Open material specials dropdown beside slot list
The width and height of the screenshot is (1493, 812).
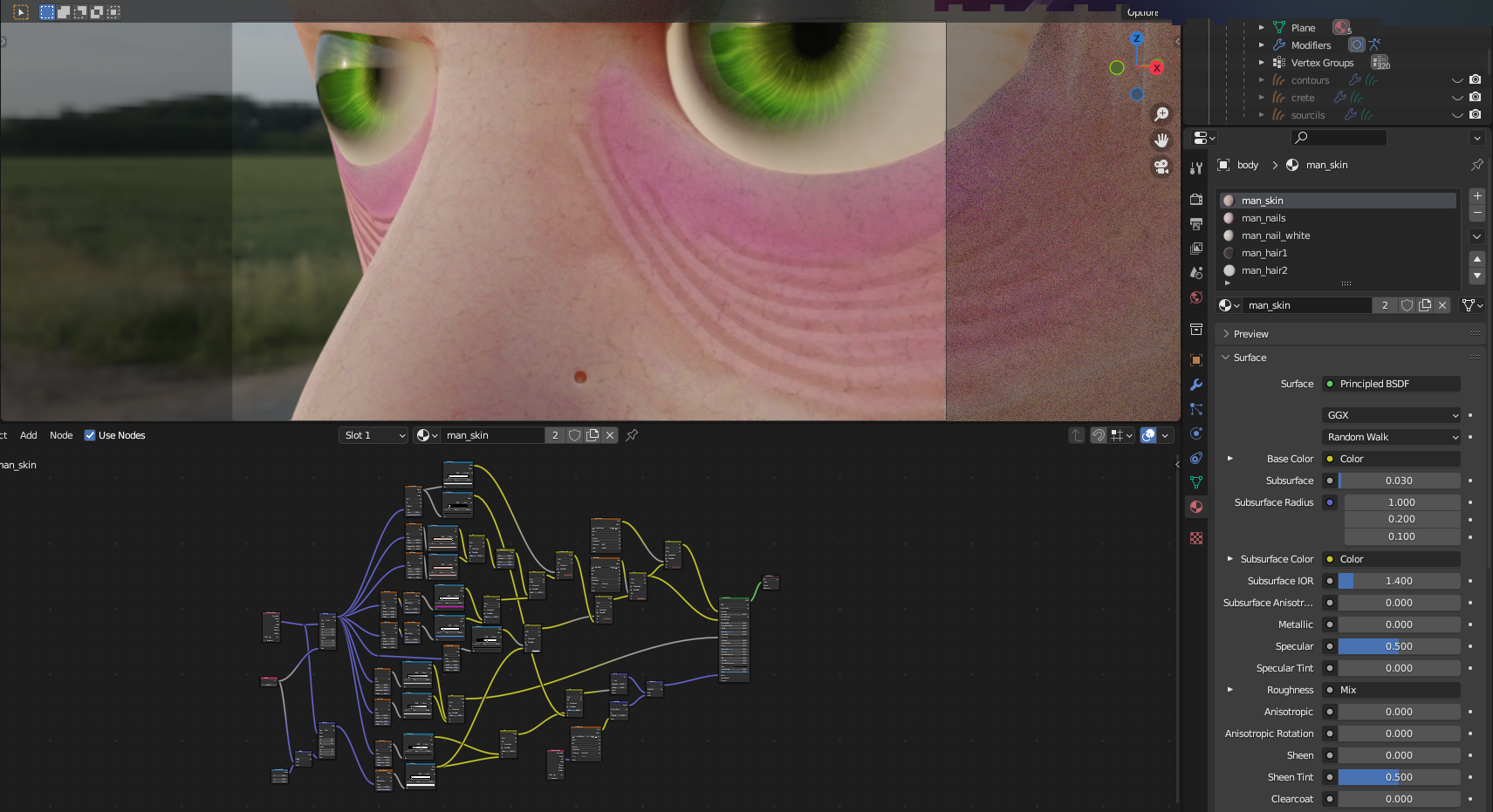[1476, 236]
